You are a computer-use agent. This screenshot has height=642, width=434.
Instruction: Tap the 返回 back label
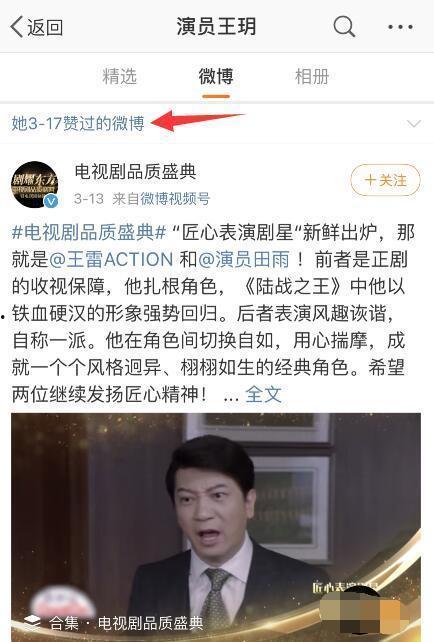(x=45, y=27)
